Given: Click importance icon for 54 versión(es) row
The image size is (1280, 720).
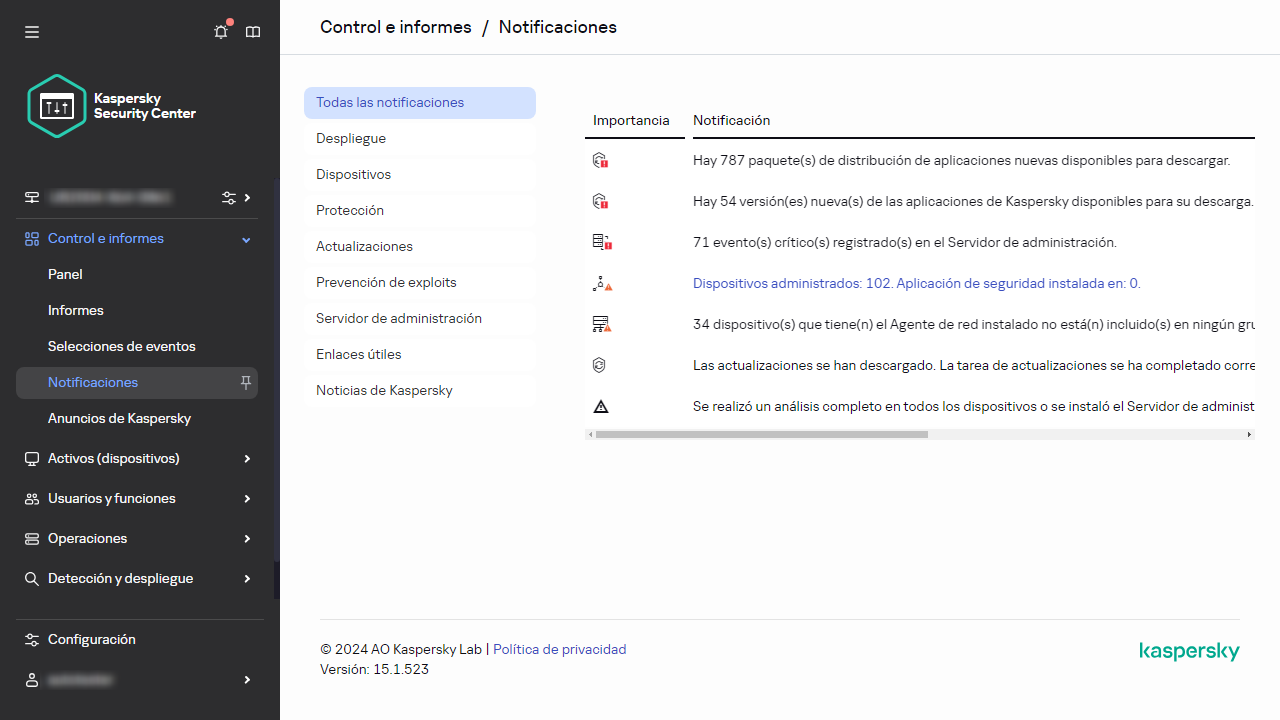Looking at the screenshot, I should tap(601, 201).
